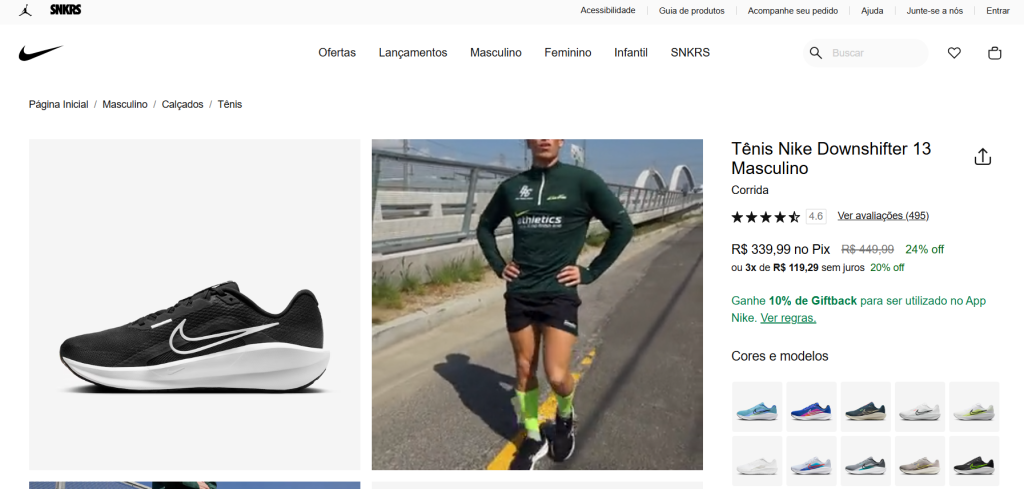Go to Calçados in the breadcrumb
Screen dimensions: 1024x489
tap(182, 104)
